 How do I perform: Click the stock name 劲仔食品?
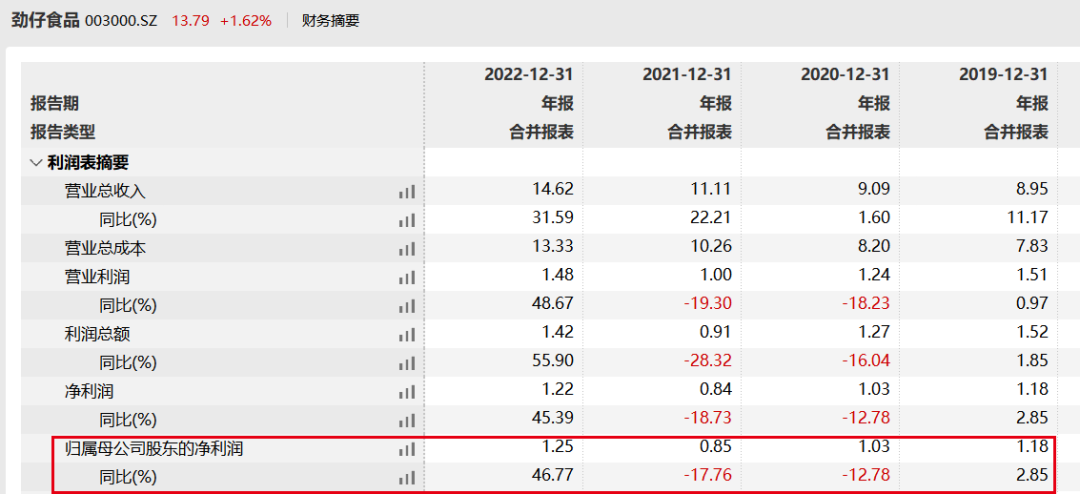[45, 21]
